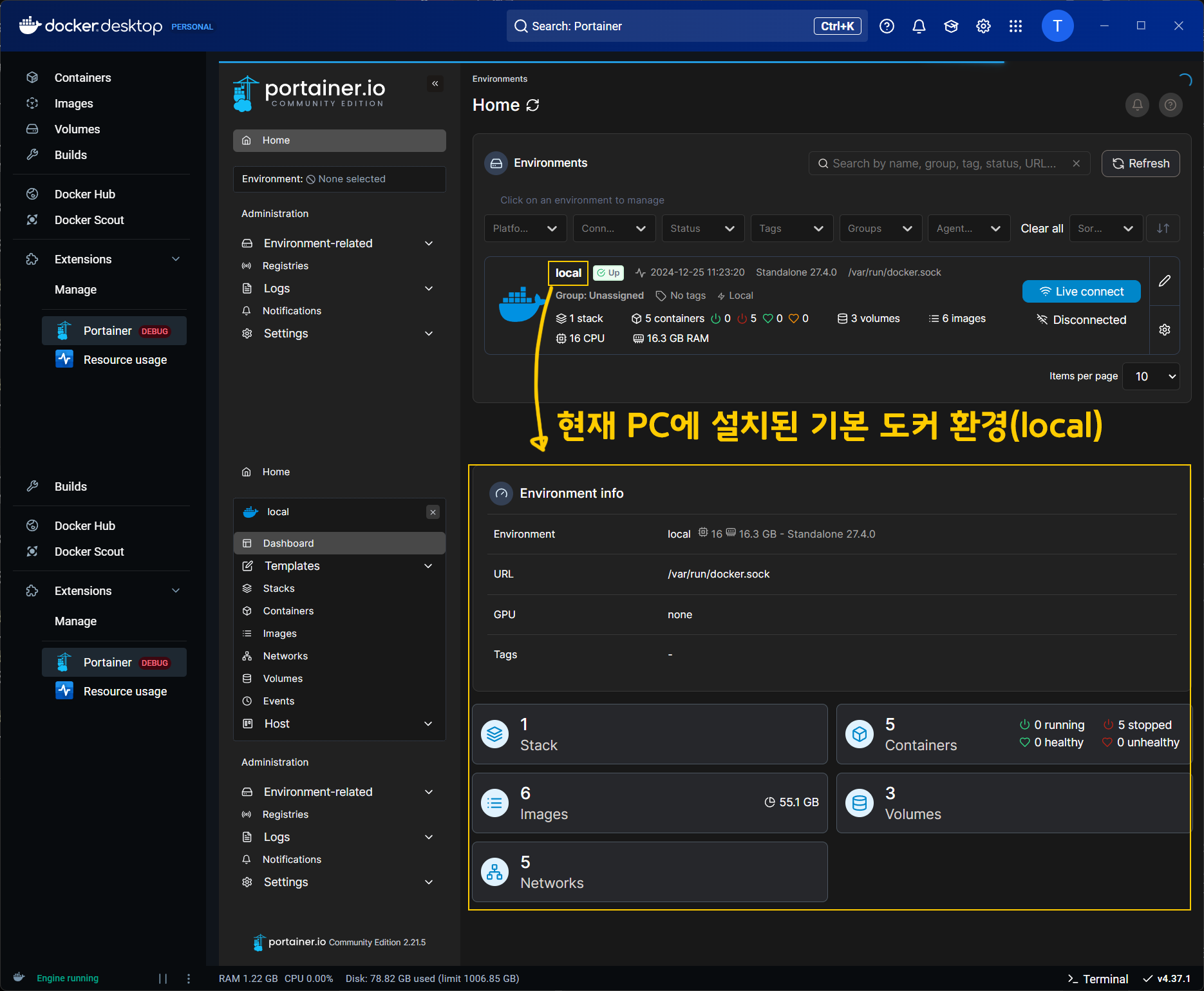Open Docker Desktop notifications bell in title bar
The height and width of the screenshot is (991, 1204).
(919, 26)
